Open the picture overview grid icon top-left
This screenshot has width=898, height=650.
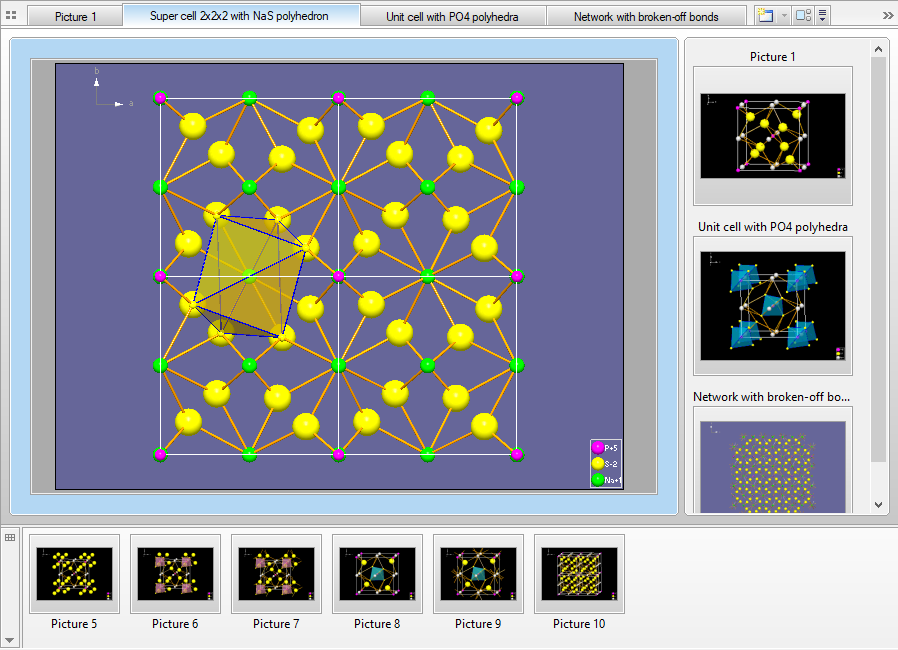[x=11, y=14]
